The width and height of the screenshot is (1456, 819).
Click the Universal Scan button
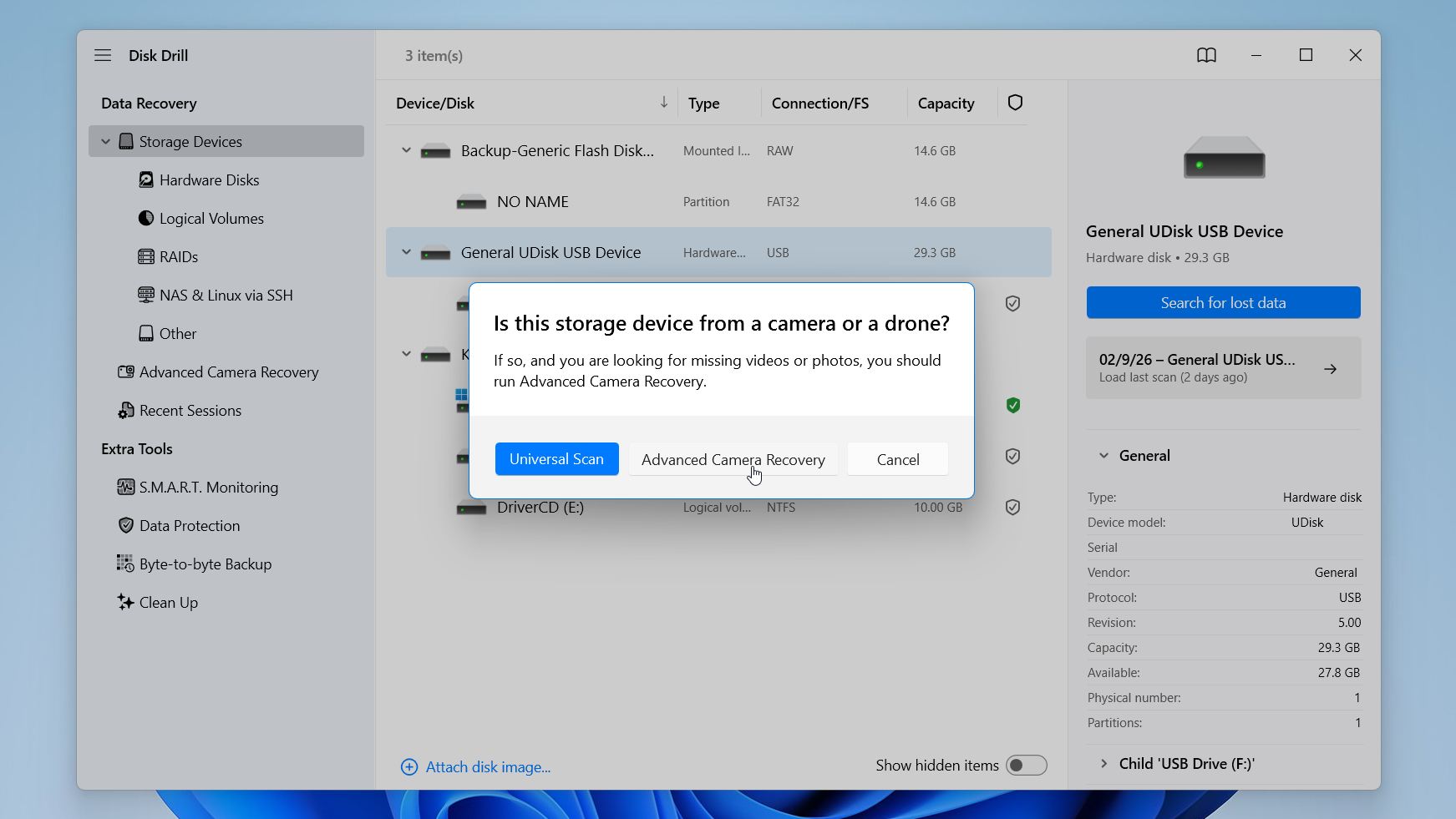click(556, 459)
